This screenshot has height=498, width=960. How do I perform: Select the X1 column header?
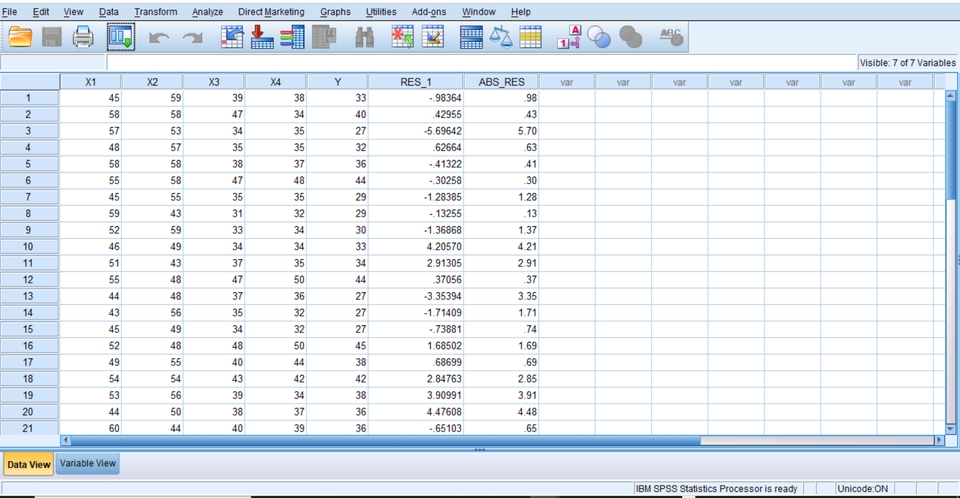(x=91, y=82)
